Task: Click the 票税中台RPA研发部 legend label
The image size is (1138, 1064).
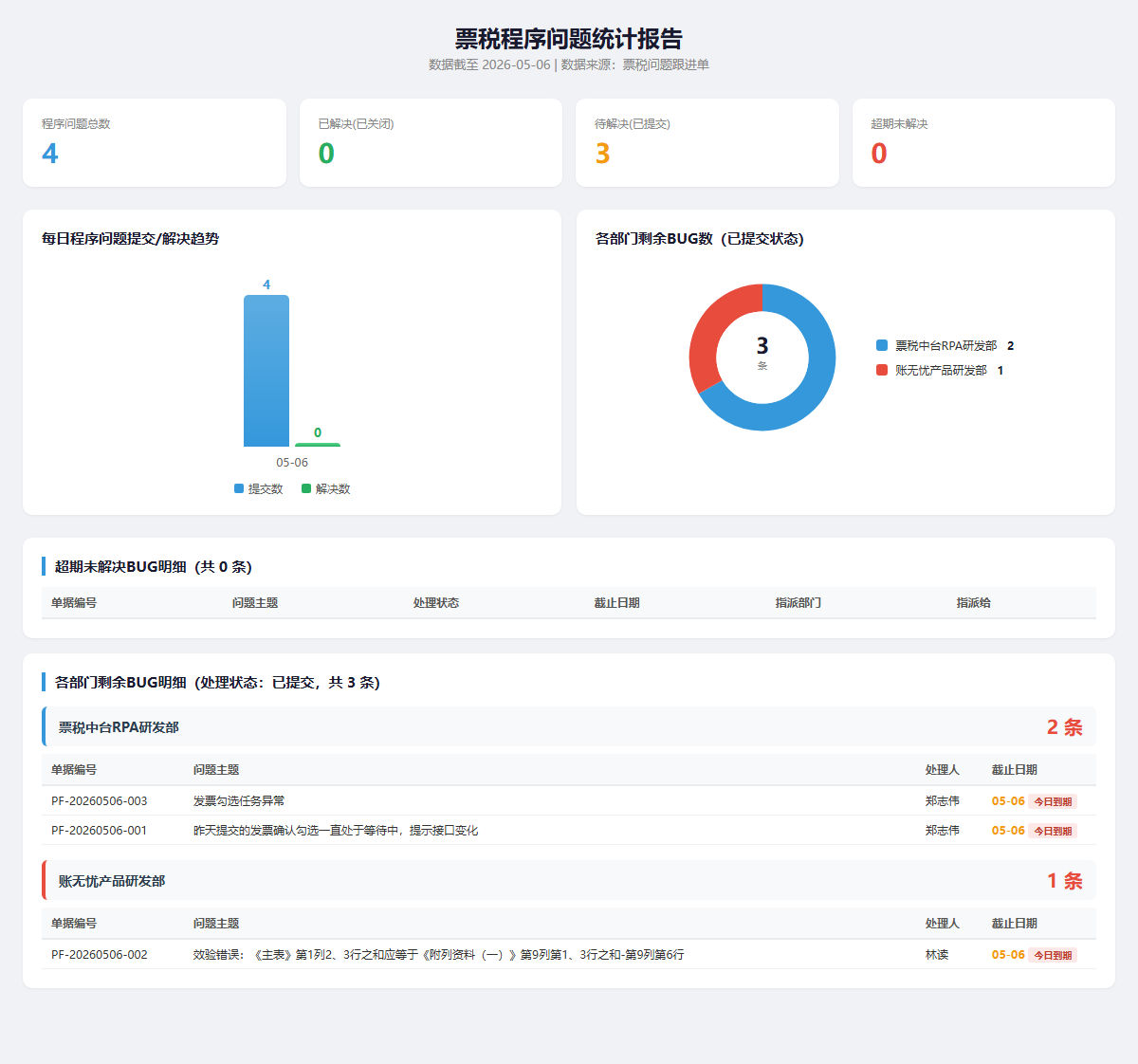Action: (x=946, y=345)
